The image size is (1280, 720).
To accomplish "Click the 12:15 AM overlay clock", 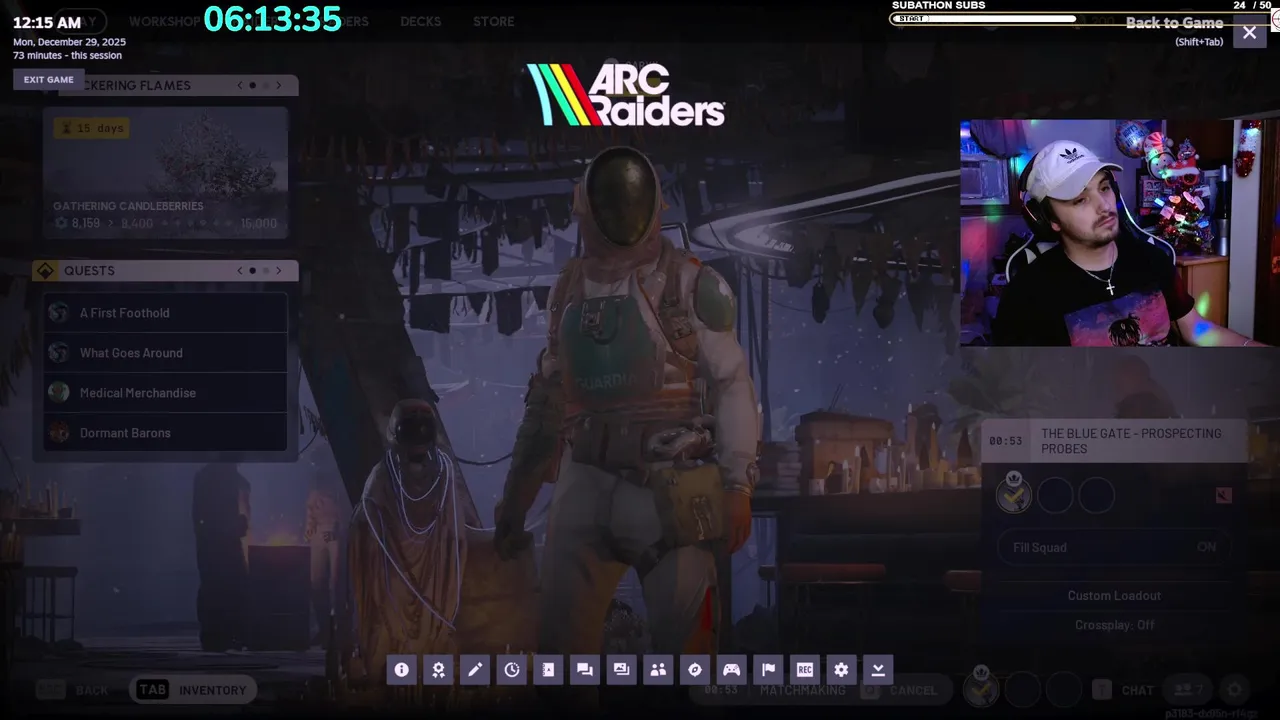I will click(47, 22).
